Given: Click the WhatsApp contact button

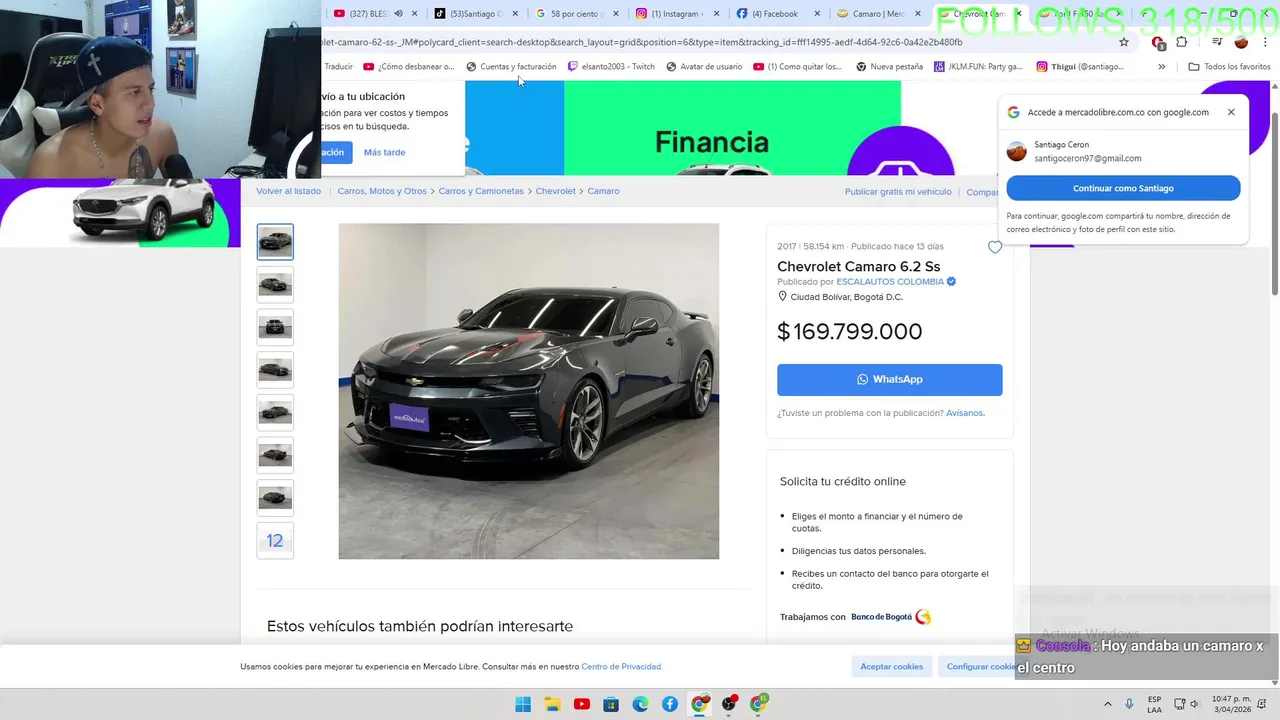Looking at the screenshot, I should click(889, 379).
